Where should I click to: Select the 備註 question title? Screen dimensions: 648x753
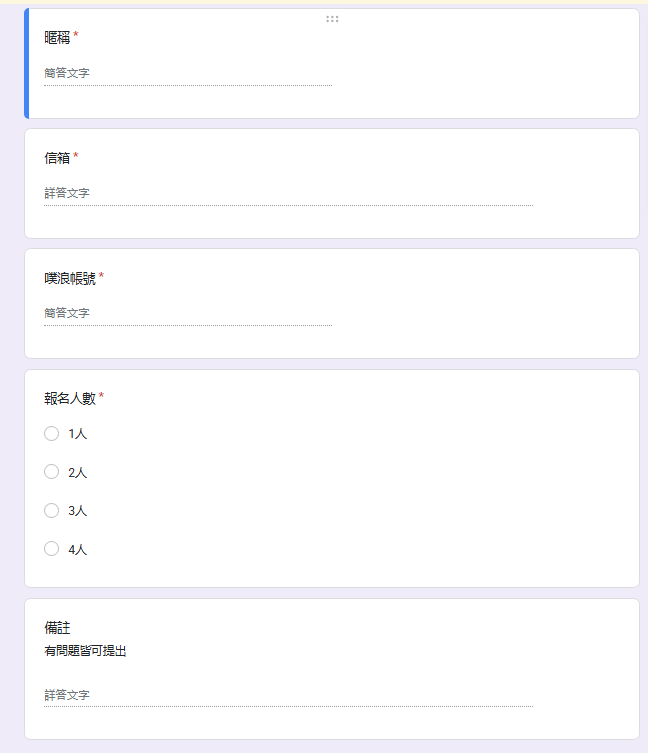(x=57, y=628)
